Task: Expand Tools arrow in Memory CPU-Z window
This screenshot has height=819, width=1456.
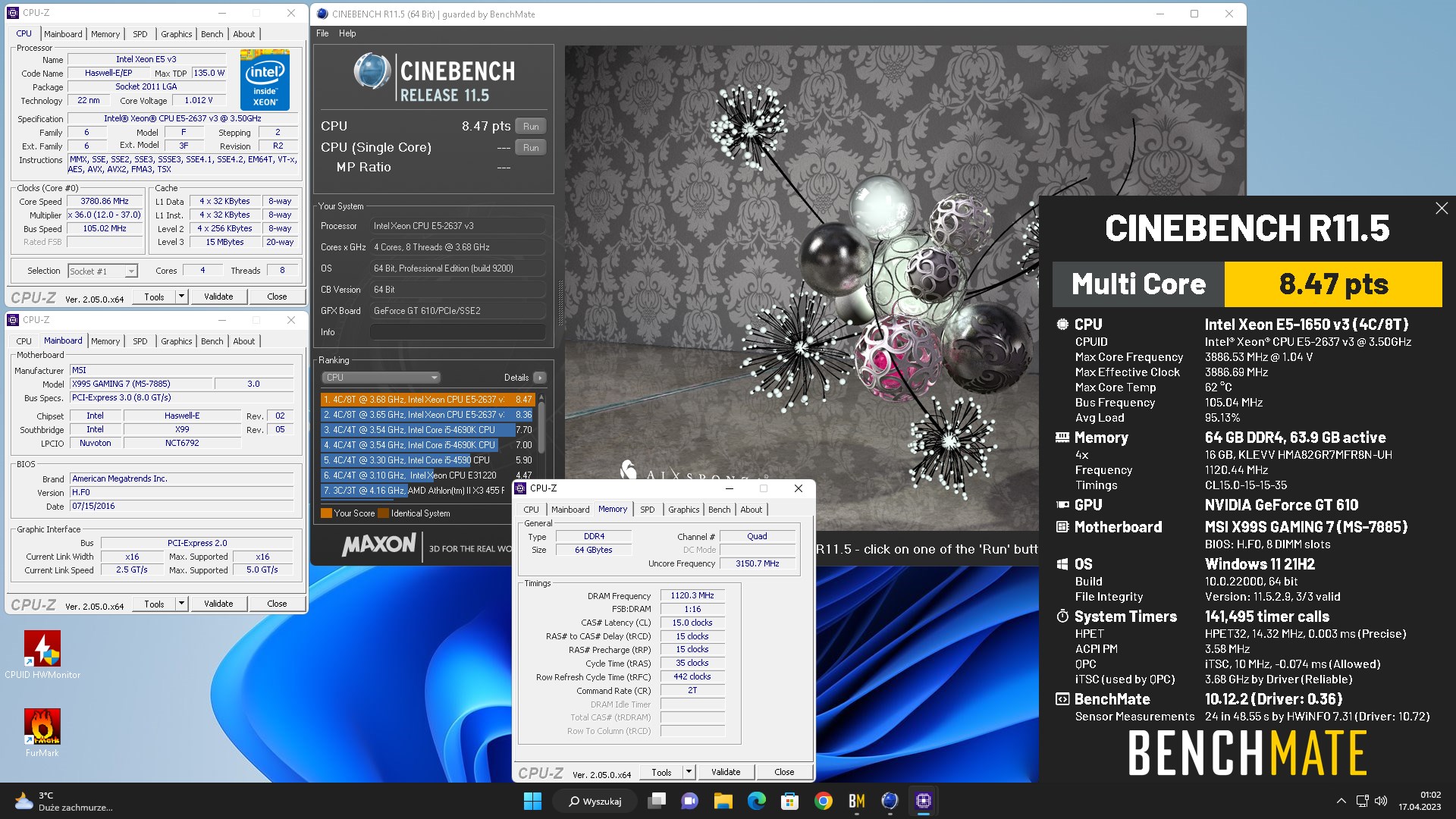Action: (689, 772)
